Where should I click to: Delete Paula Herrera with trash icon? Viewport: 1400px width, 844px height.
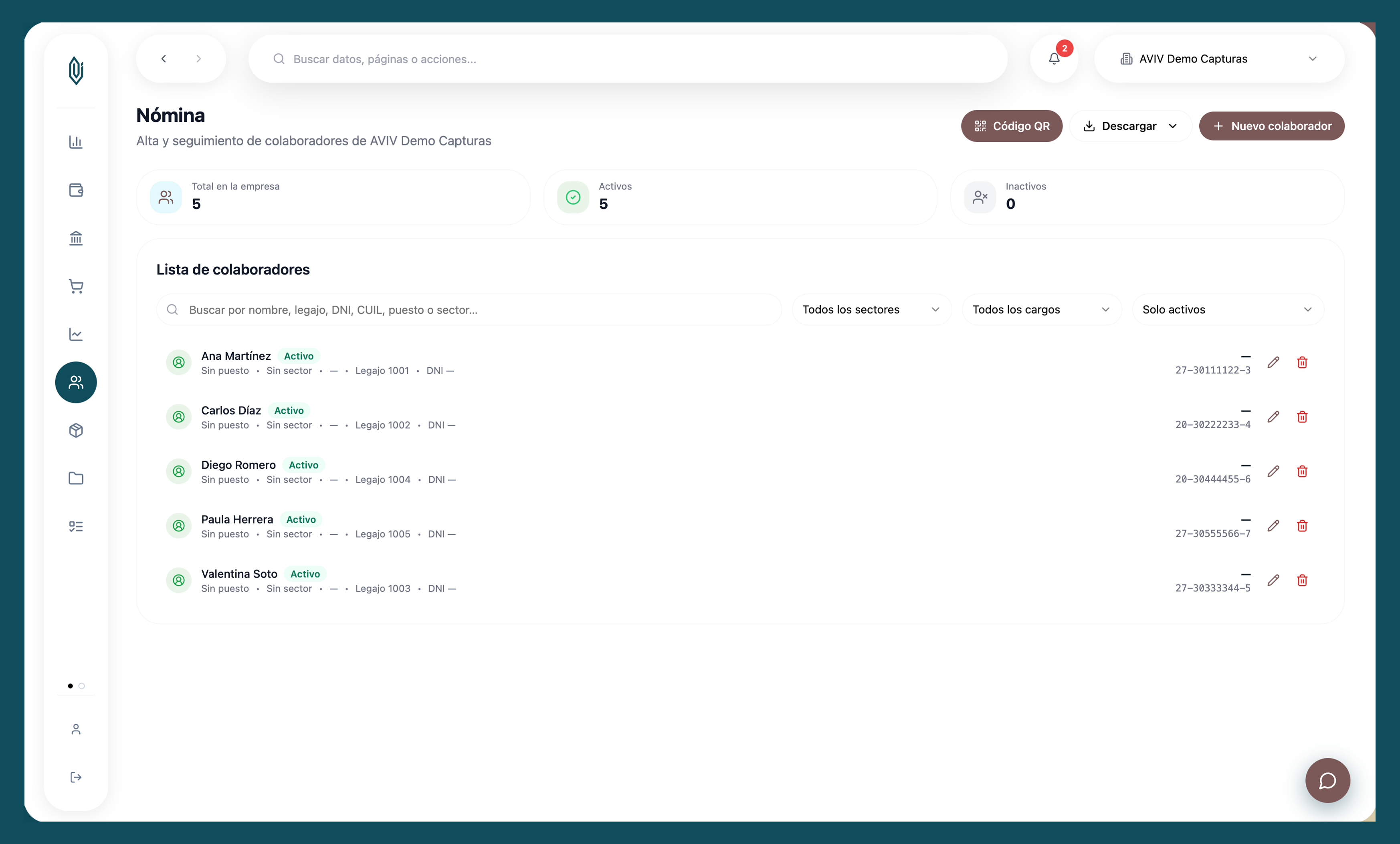(1302, 526)
